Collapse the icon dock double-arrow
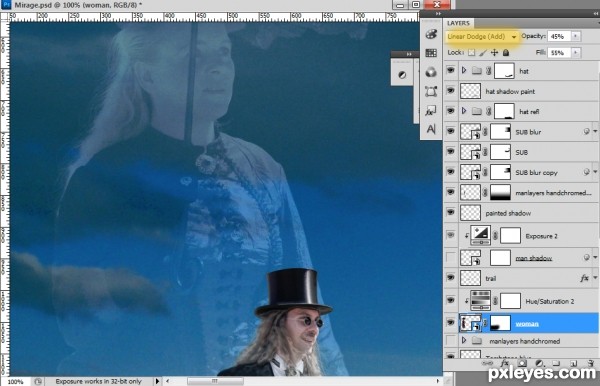 (x=438, y=13)
